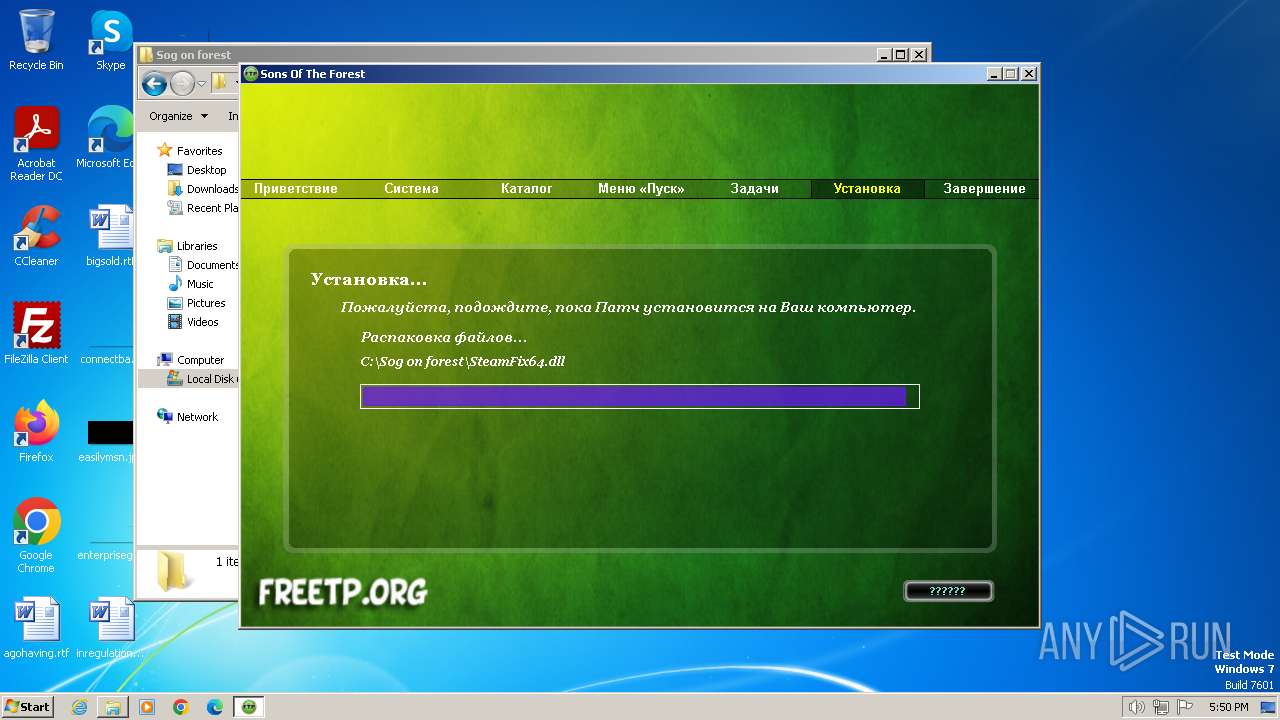Switch to the Система installer tab
Viewport: 1280px width, 720px height.
tap(411, 189)
